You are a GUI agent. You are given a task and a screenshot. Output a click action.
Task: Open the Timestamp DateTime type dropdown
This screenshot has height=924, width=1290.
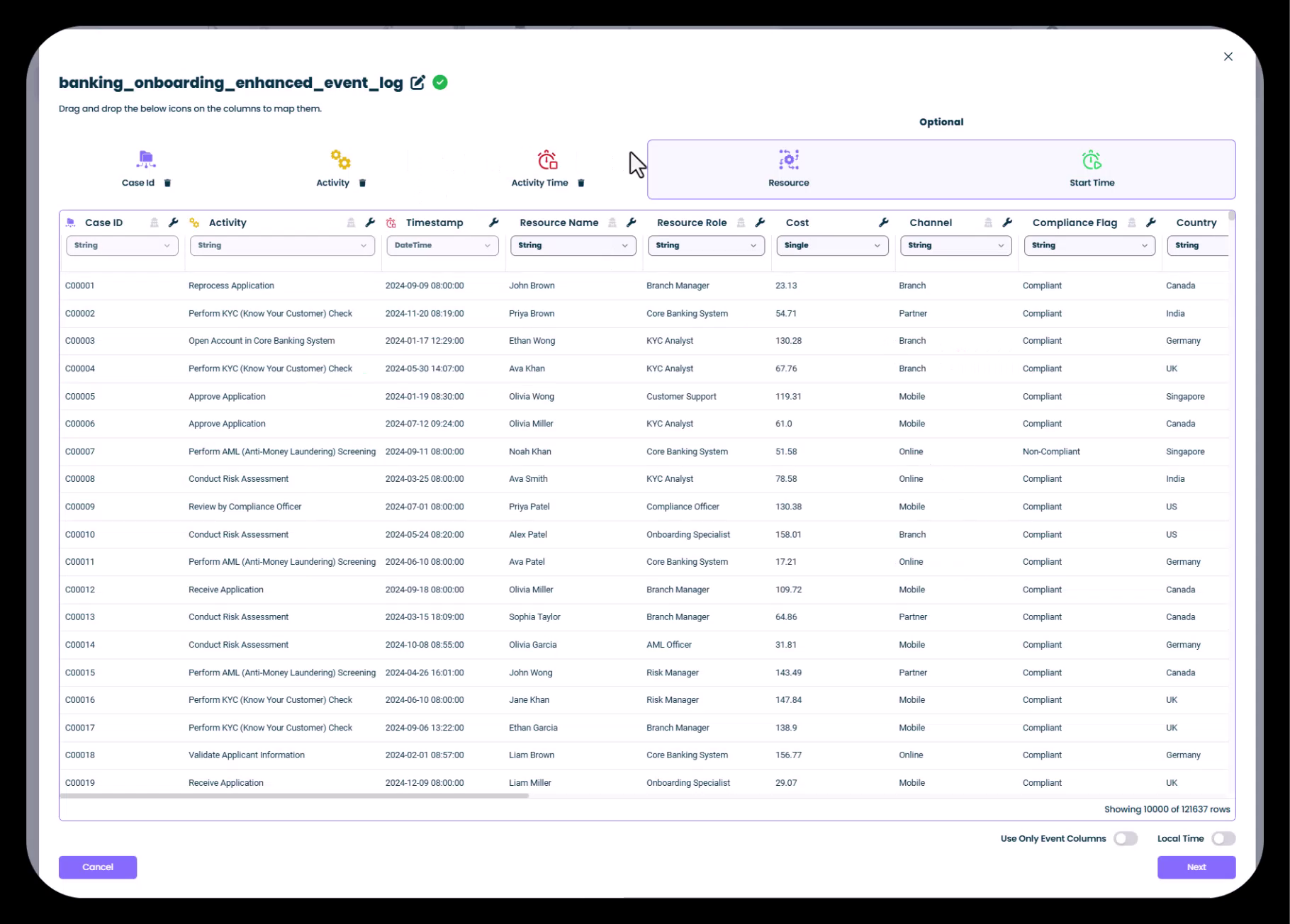pos(442,245)
